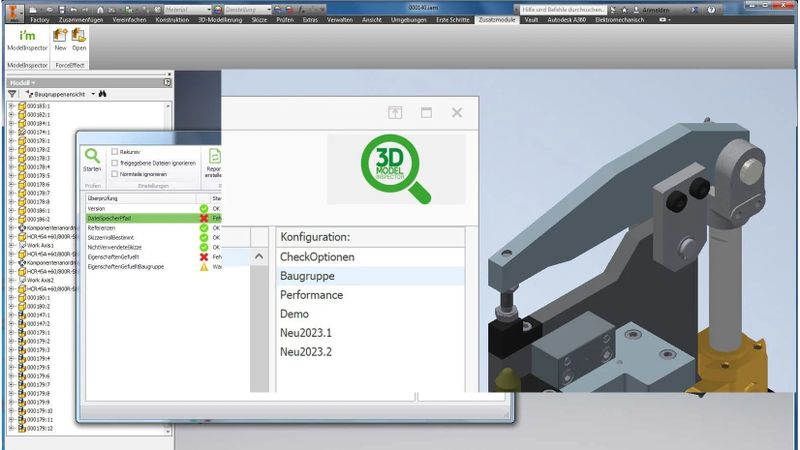Click the green check status icon for Version

point(204,209)
